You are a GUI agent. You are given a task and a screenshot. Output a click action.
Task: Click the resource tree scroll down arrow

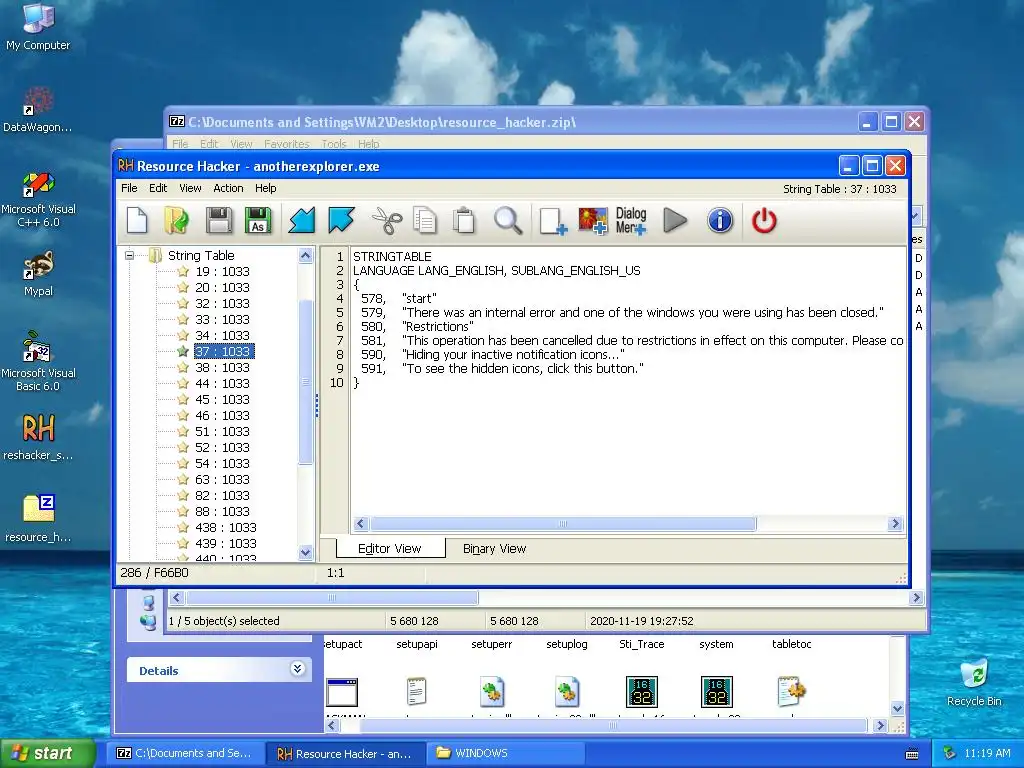pyautogui.click(x=305, y=552)
